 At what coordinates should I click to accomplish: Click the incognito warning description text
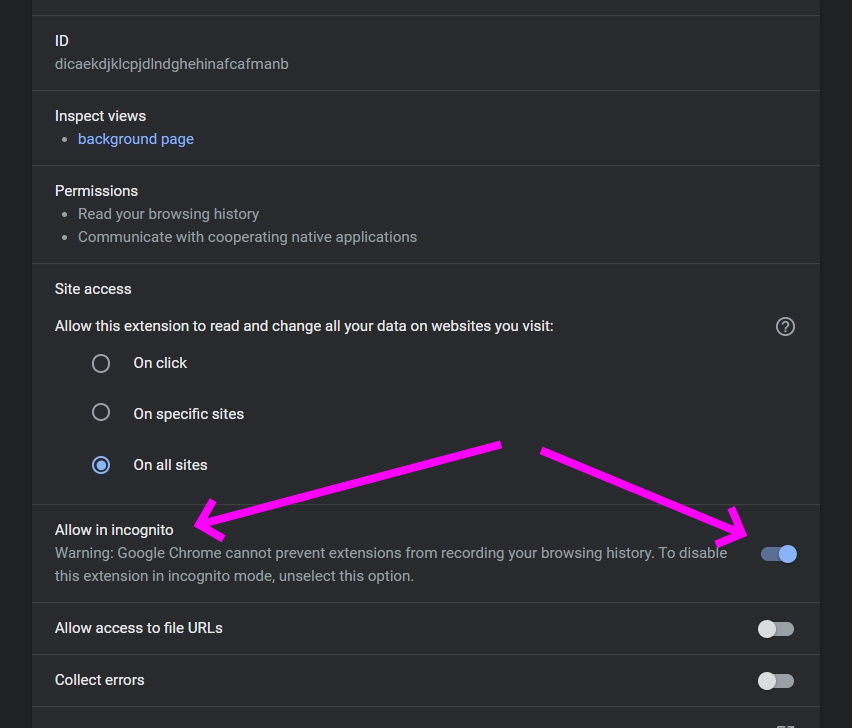tap(391, 564)
